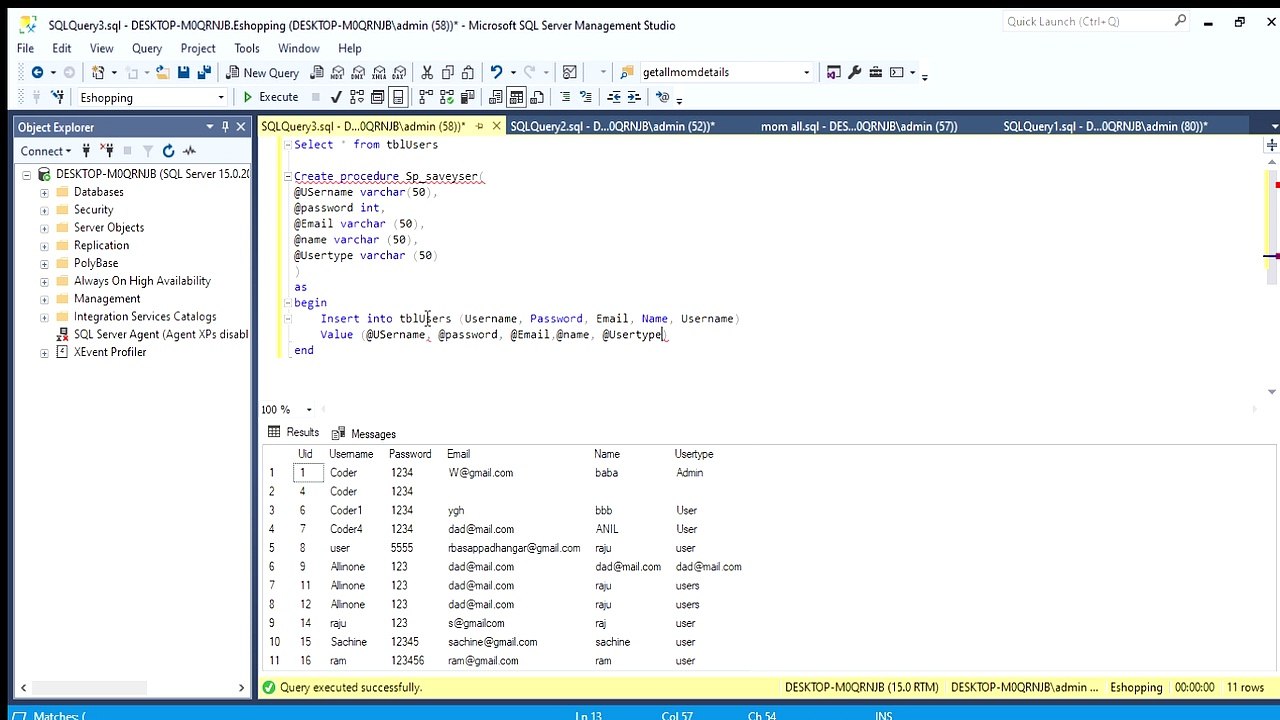The width and height of the screenshot is (1280, 720).
Task: Switch output to Results to File
Action: pos(537,97)
